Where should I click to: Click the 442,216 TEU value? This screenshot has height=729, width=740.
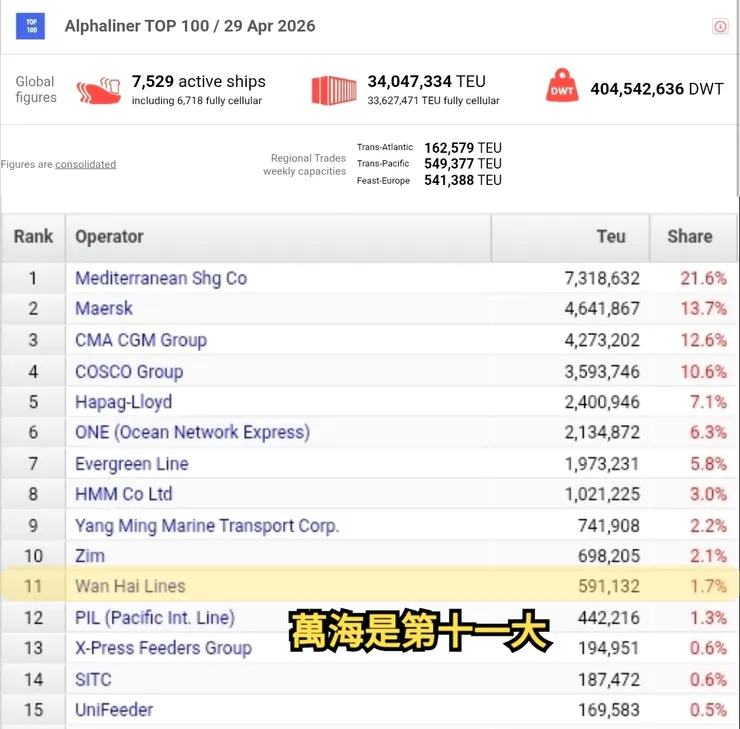click(x=609, y=618)
